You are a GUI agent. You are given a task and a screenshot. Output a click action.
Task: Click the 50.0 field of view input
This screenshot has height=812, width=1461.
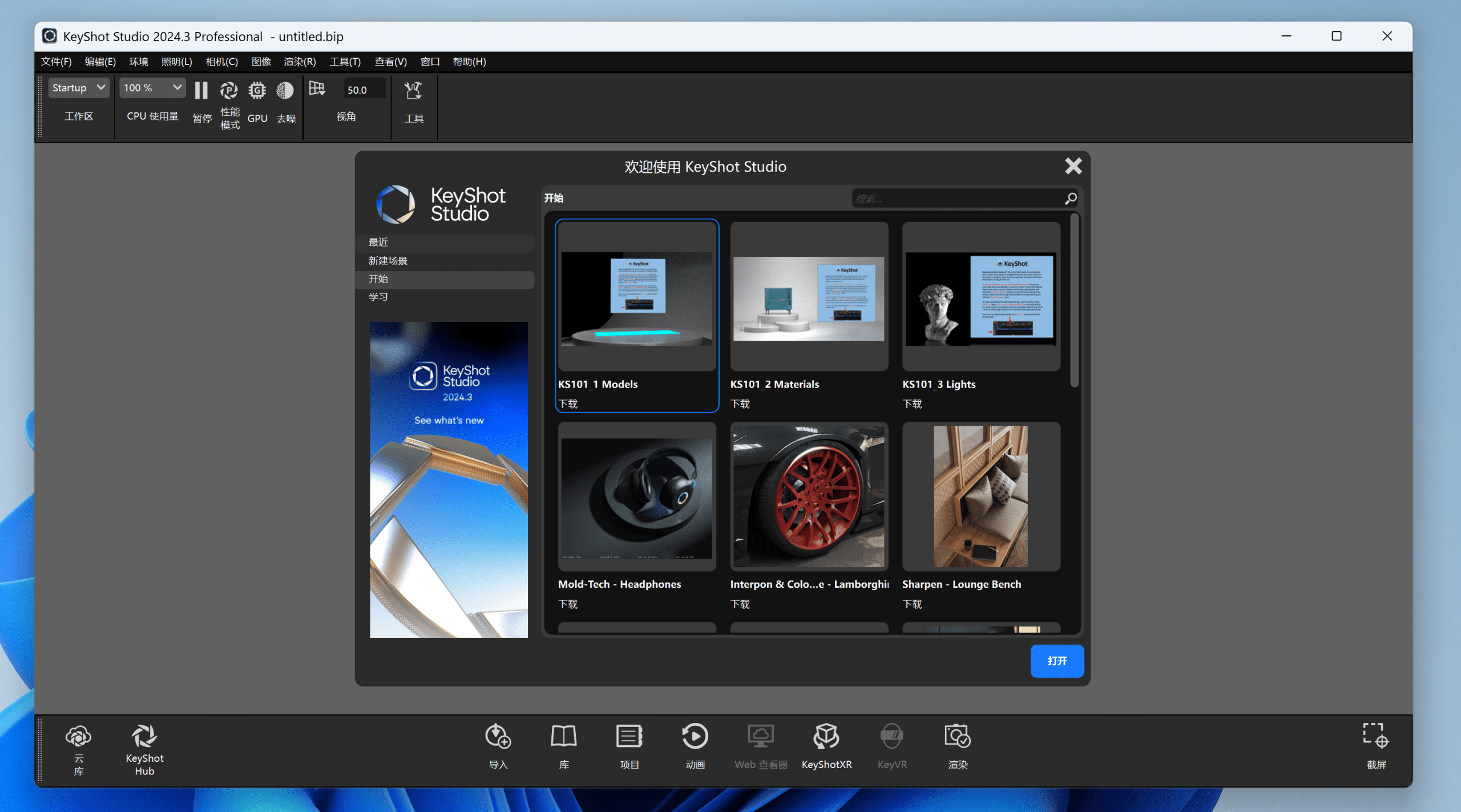click(x=364, y=90)
